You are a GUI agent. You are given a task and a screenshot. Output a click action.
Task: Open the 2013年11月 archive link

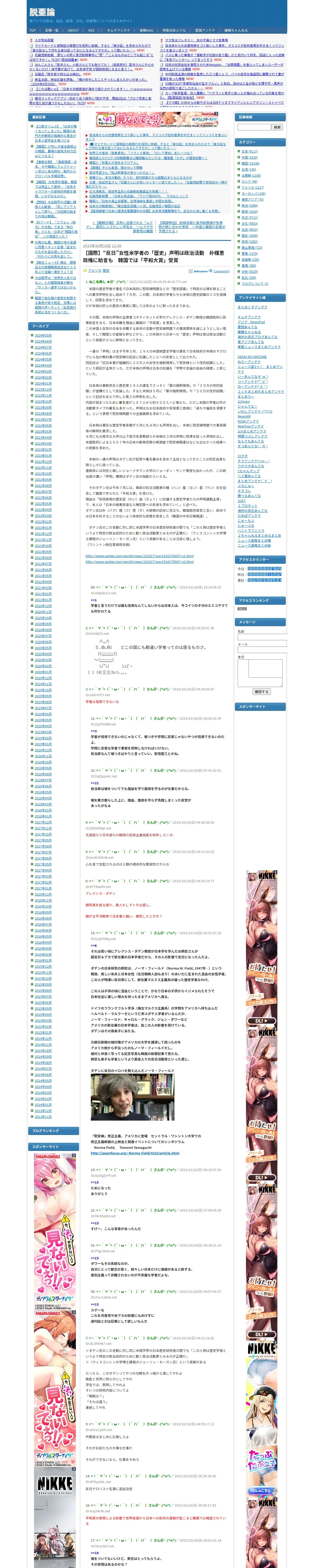pyautogui.click(x=43, y=1117)
